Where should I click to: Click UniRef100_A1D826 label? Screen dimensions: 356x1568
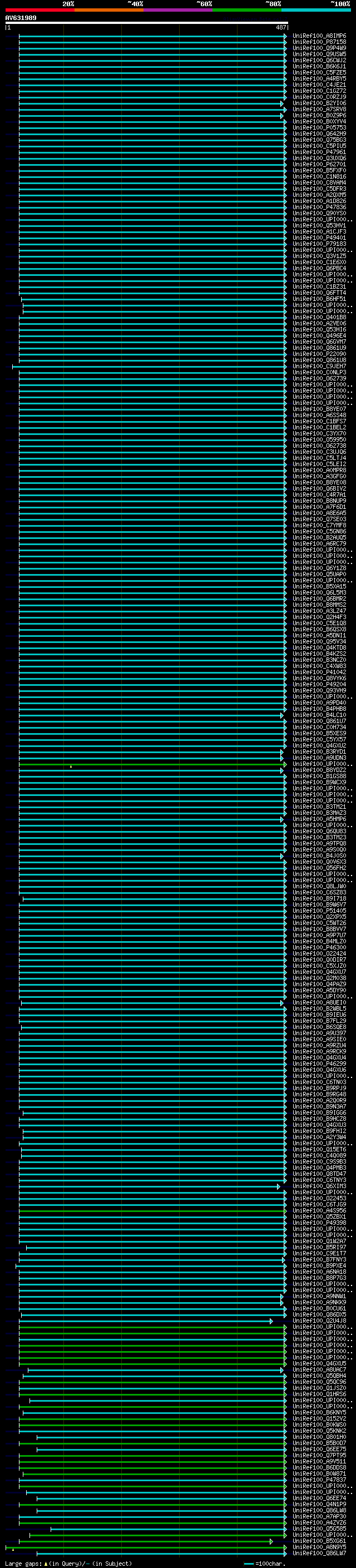(319, 201)
